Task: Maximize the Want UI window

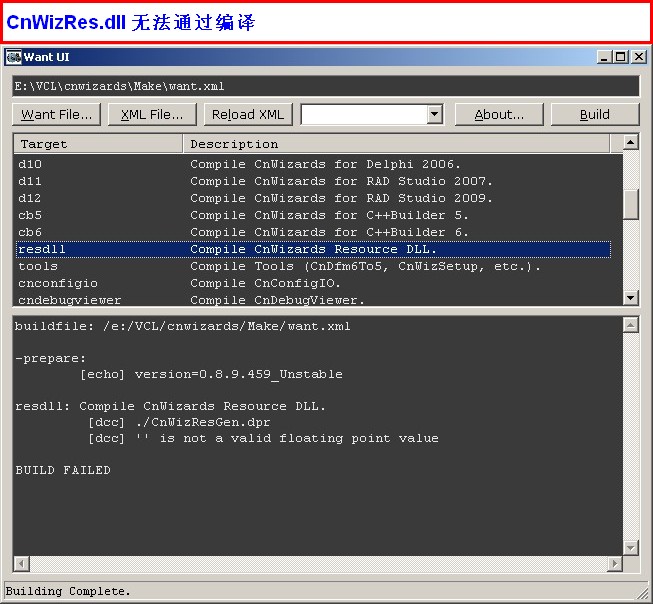Action: pos(621,57)
